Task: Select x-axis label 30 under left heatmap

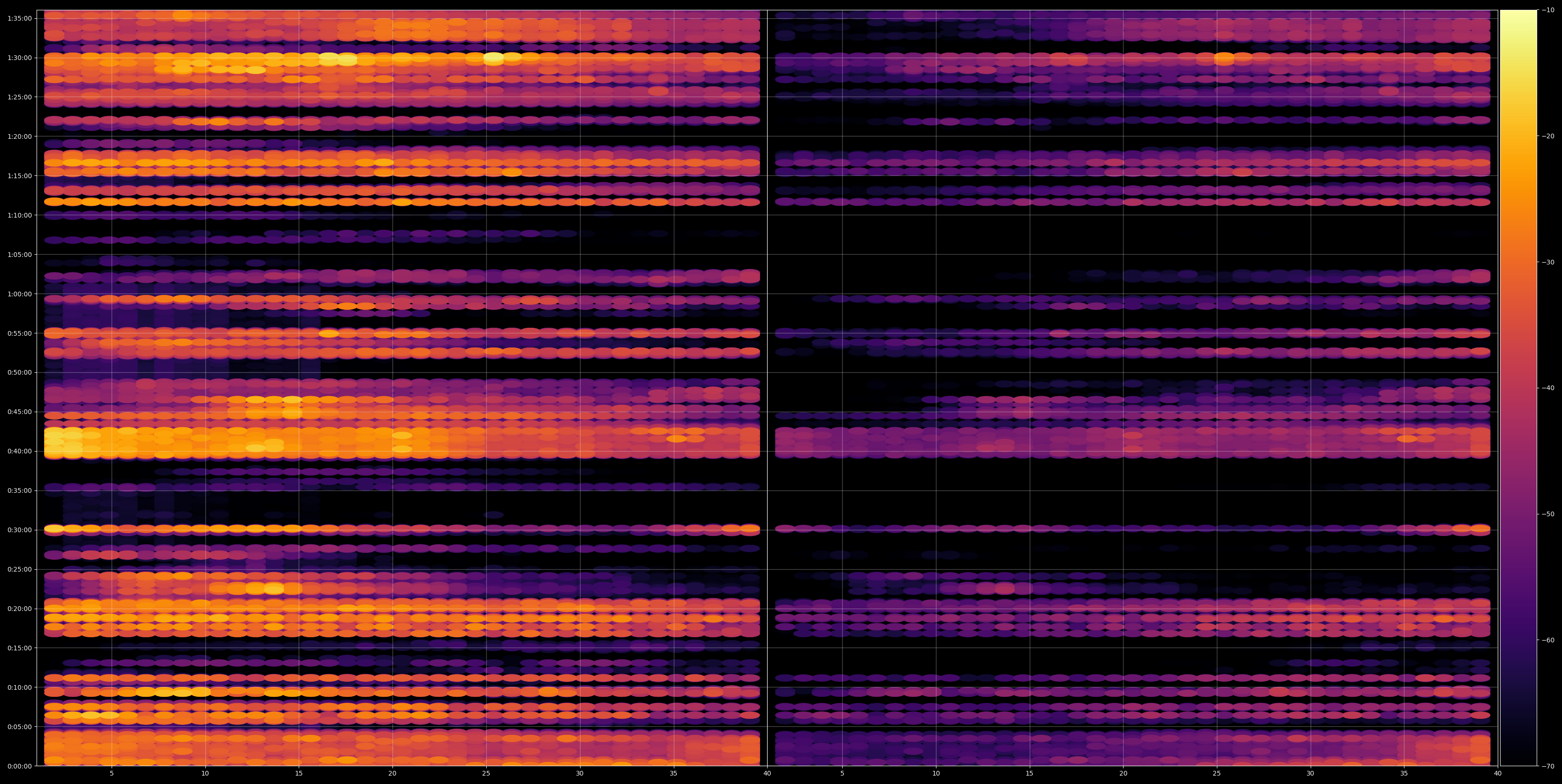Action: pyautogui.click(x=580, y=774)
